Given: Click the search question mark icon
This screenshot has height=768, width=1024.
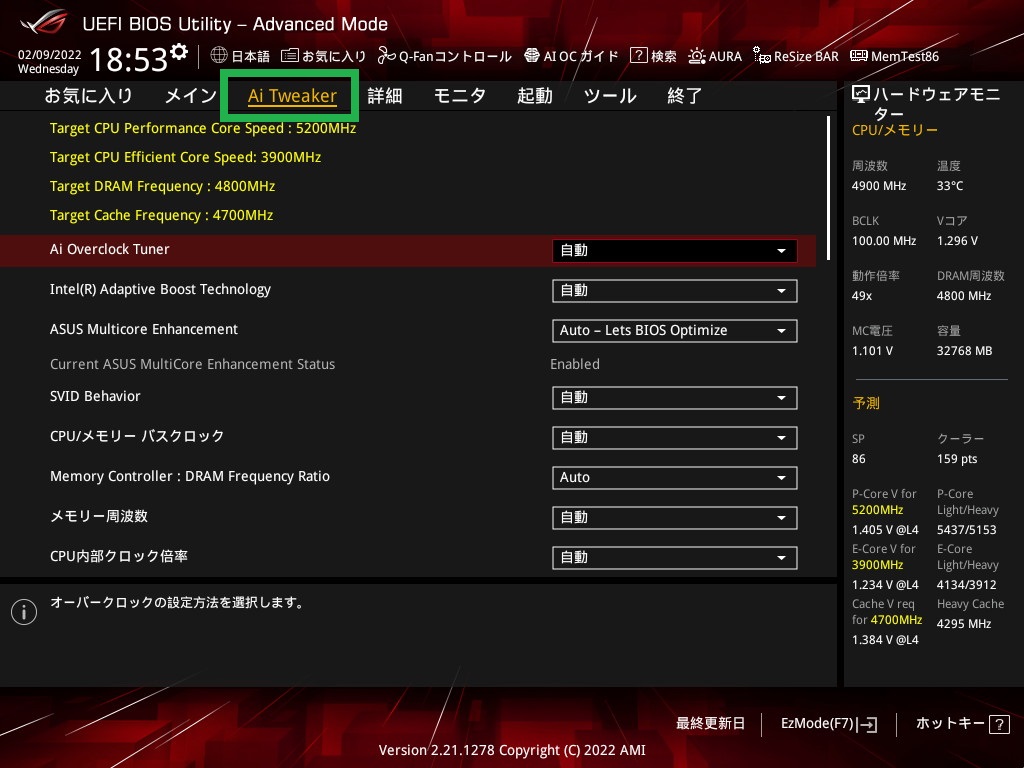Looking at the screenshot, I should 638,56.
